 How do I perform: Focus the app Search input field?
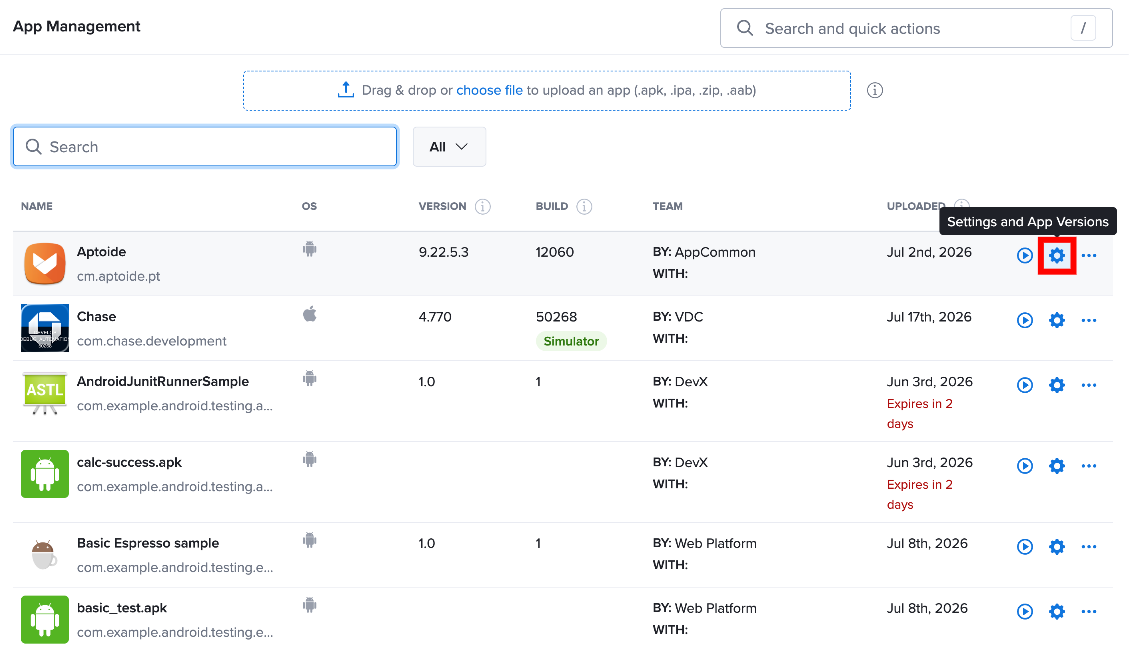pyautogui.click(x=205, y=147)
